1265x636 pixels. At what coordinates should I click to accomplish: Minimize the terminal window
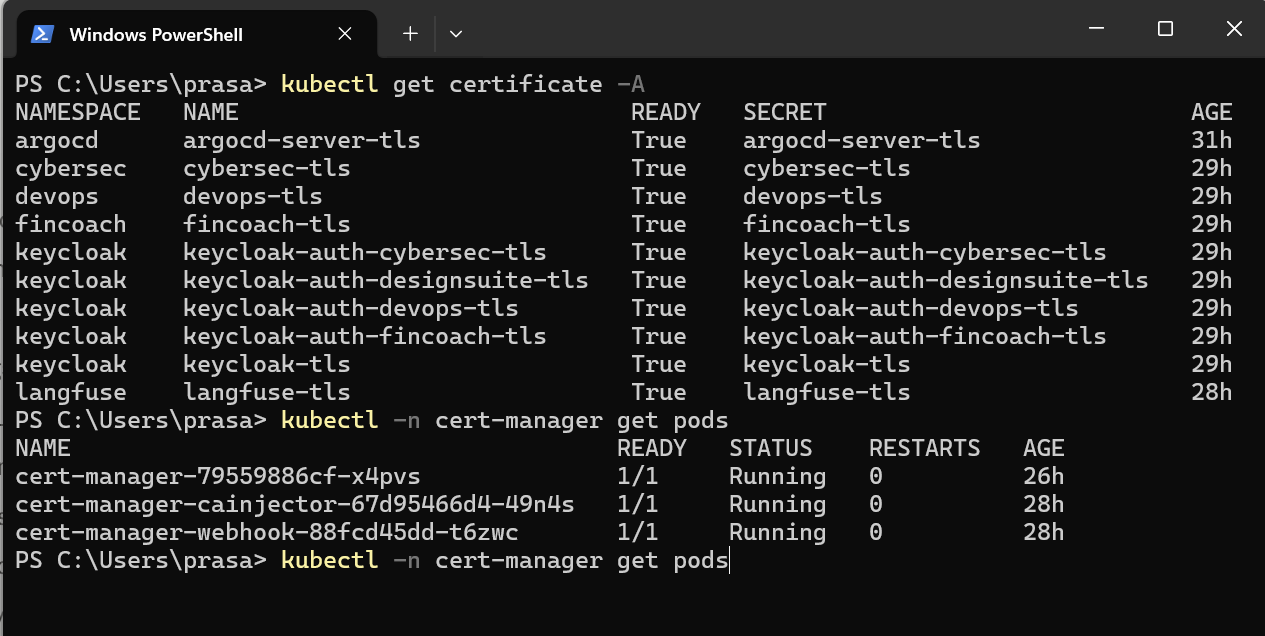click(x=1097, y=30)
